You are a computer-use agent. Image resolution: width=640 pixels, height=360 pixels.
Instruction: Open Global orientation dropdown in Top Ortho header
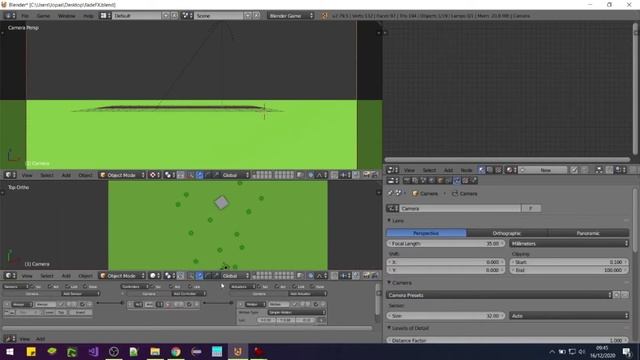(x=235, y=276)
